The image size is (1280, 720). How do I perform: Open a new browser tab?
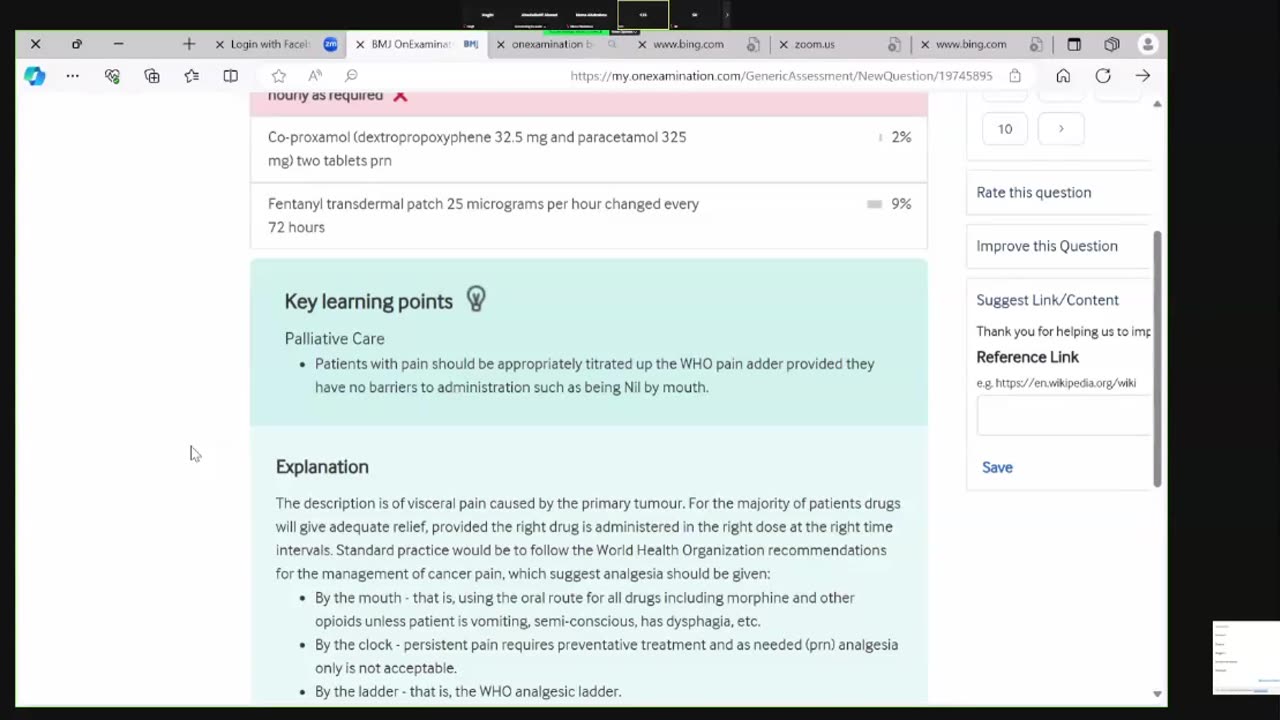(189, 44)
